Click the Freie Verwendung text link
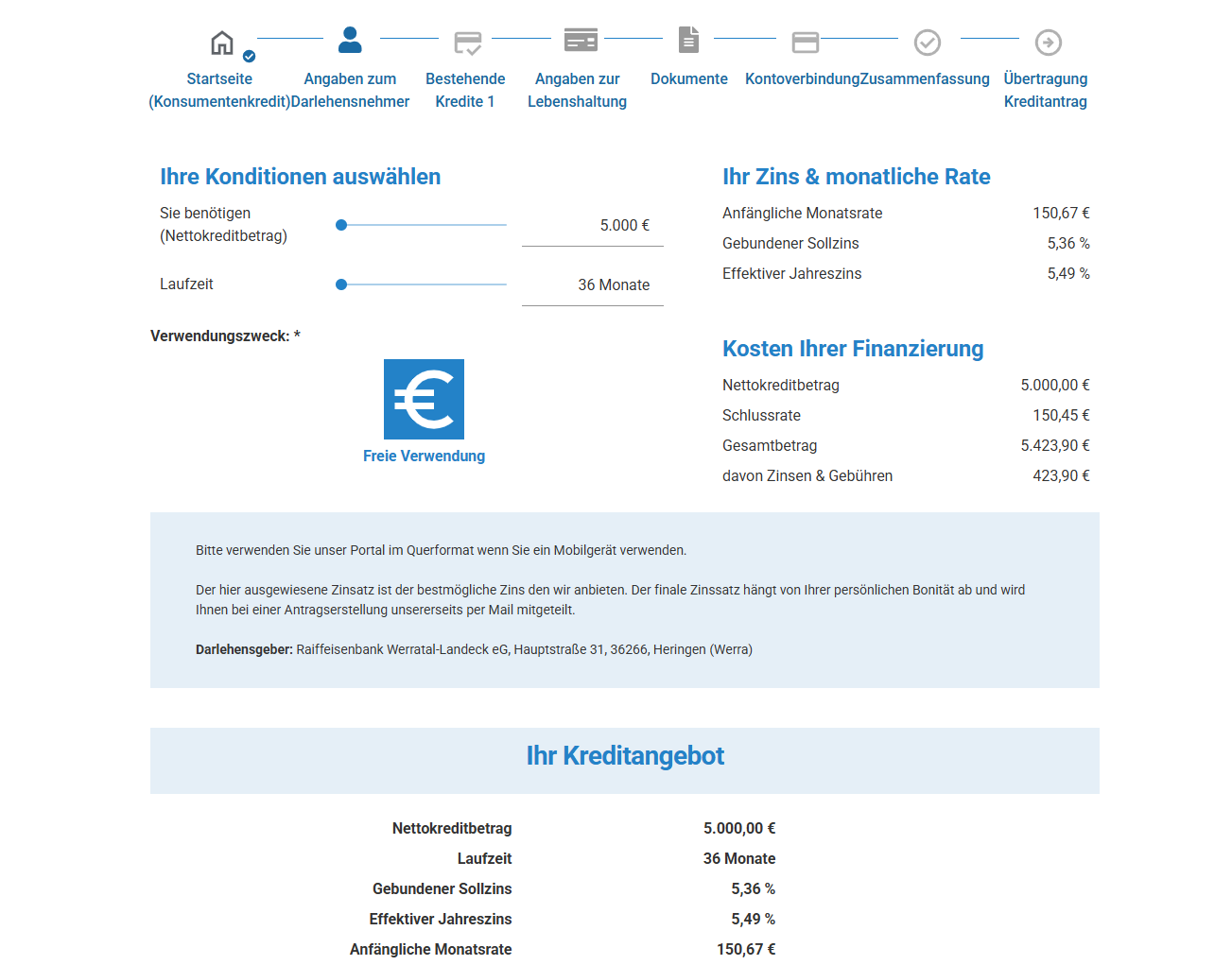The height and width of the screenshot is (965, 1232). (424, 457)
